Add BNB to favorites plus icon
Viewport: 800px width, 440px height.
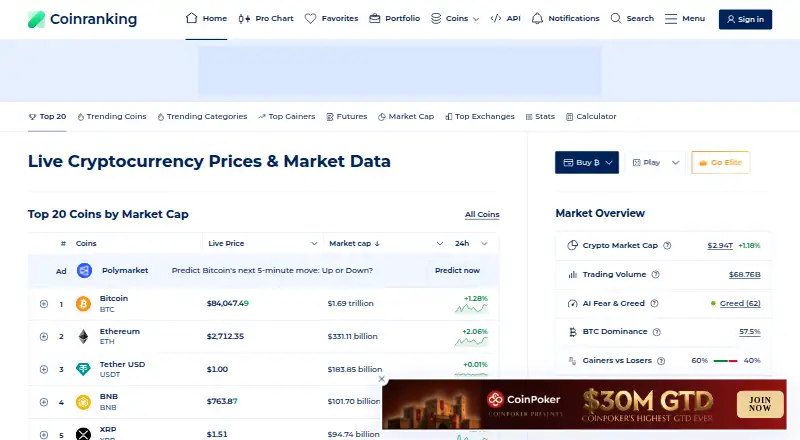[44, 402]
